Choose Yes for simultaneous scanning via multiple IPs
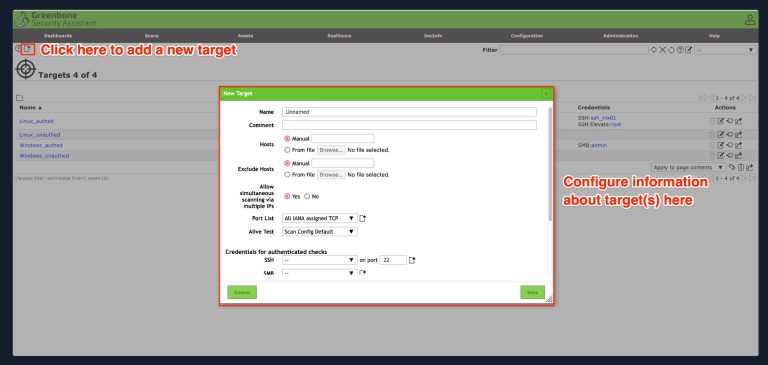The image size is (768, 365). (287, 196)
